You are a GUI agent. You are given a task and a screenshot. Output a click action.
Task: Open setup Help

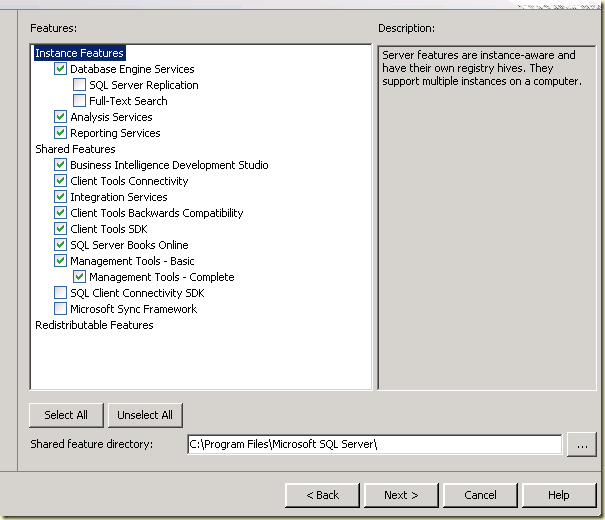pyautogui.click(x=559, y=495)
